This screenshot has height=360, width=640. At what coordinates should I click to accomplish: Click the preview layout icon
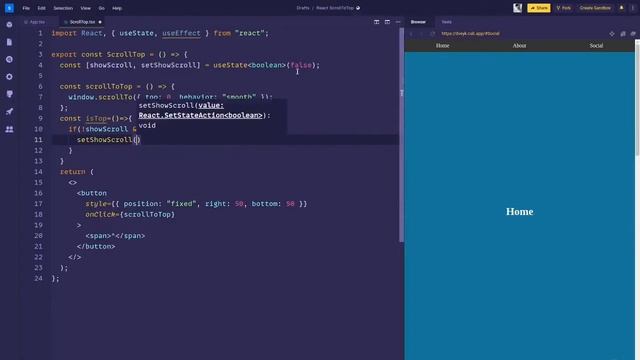[x=387, y=22]
